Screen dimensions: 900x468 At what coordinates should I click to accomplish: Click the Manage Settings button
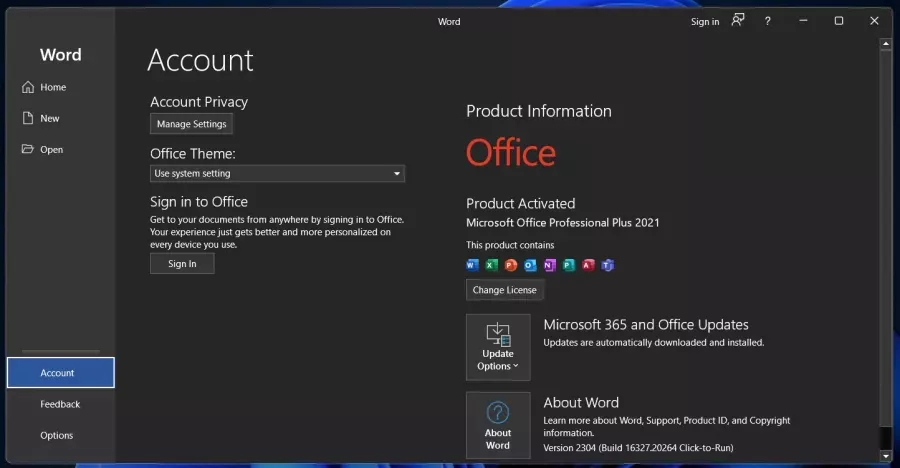[191, 124]
